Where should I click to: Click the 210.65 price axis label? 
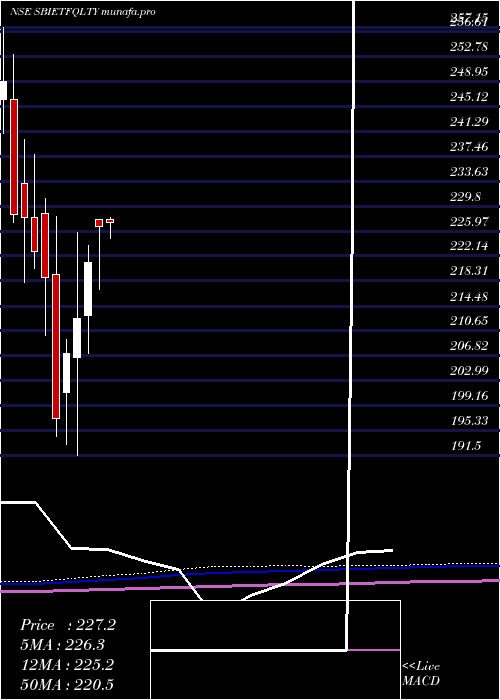[x=469, y=321]
